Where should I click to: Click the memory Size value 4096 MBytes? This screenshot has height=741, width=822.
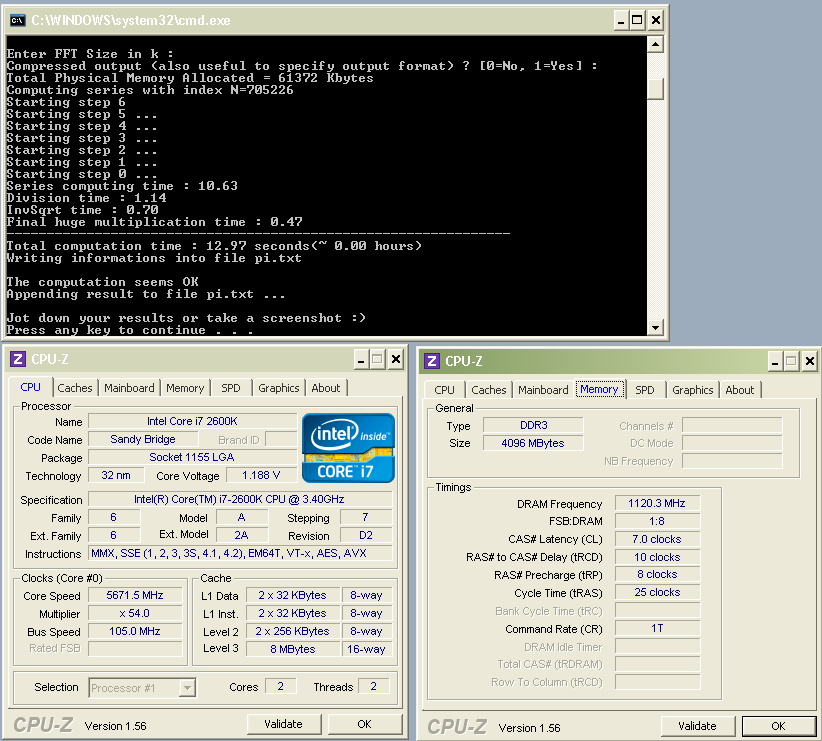click(533, 443)
